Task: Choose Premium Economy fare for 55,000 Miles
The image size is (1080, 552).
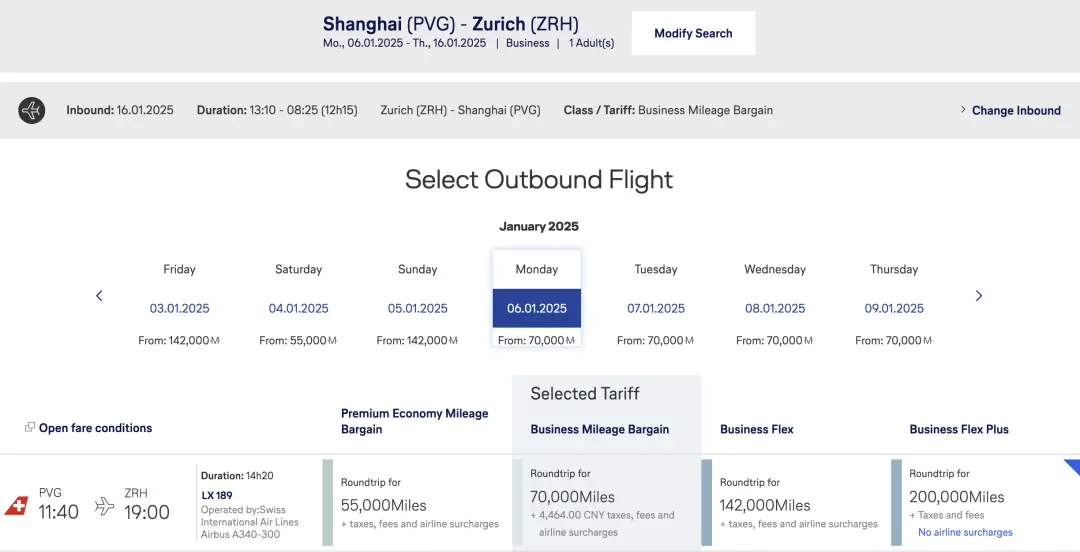Action: coord(417,502)
